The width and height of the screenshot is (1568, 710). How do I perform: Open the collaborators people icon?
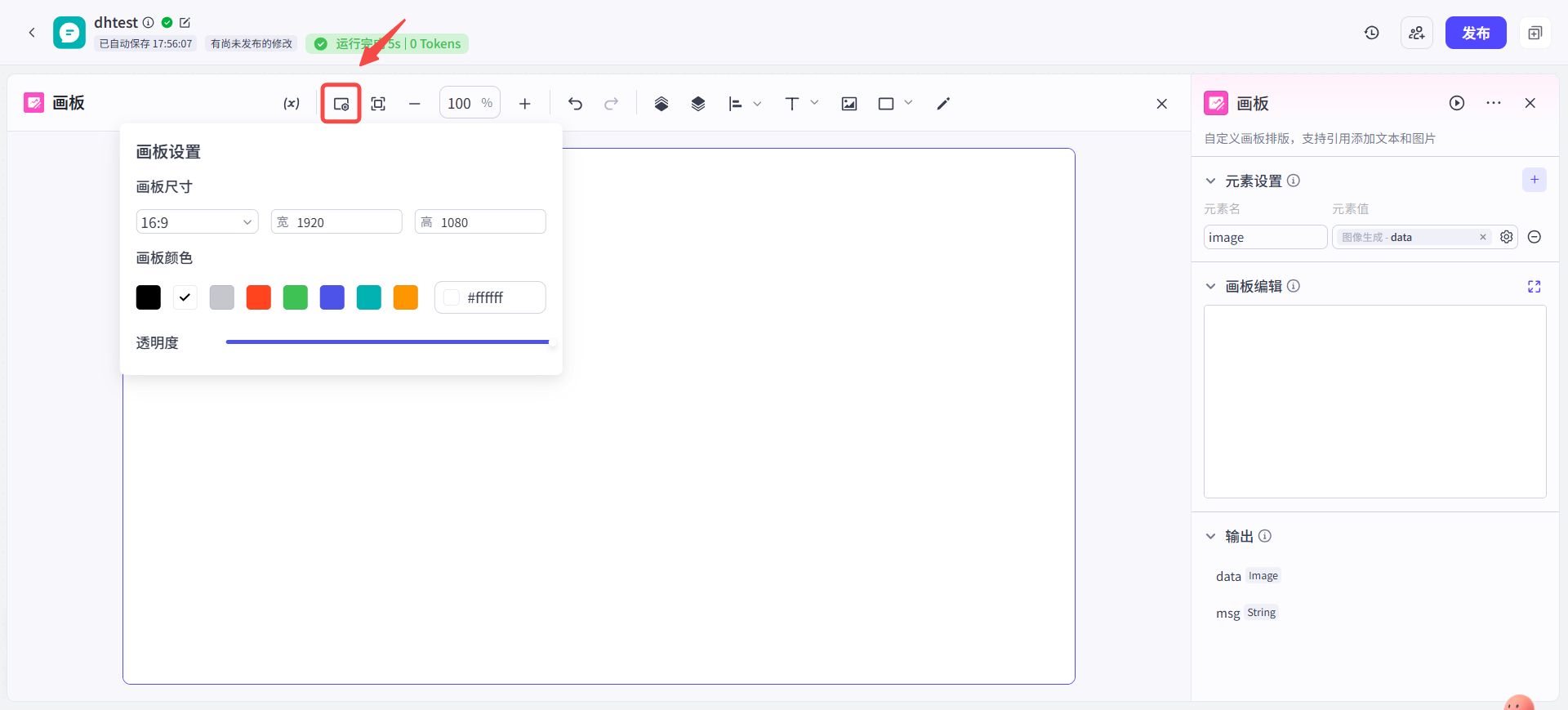click(1417, 33)
